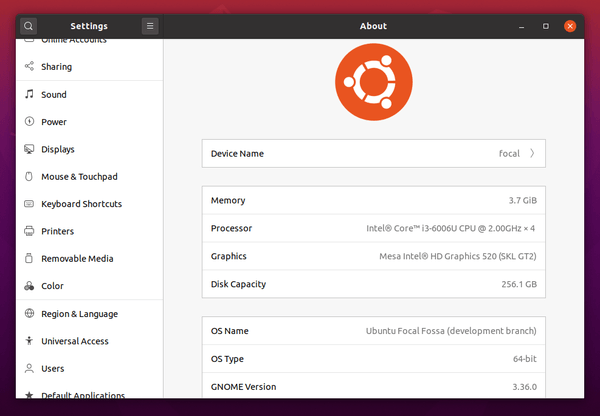Click the Settings title in header bar
This screenshot has height=416, width=600.
(x=89, y=26)
